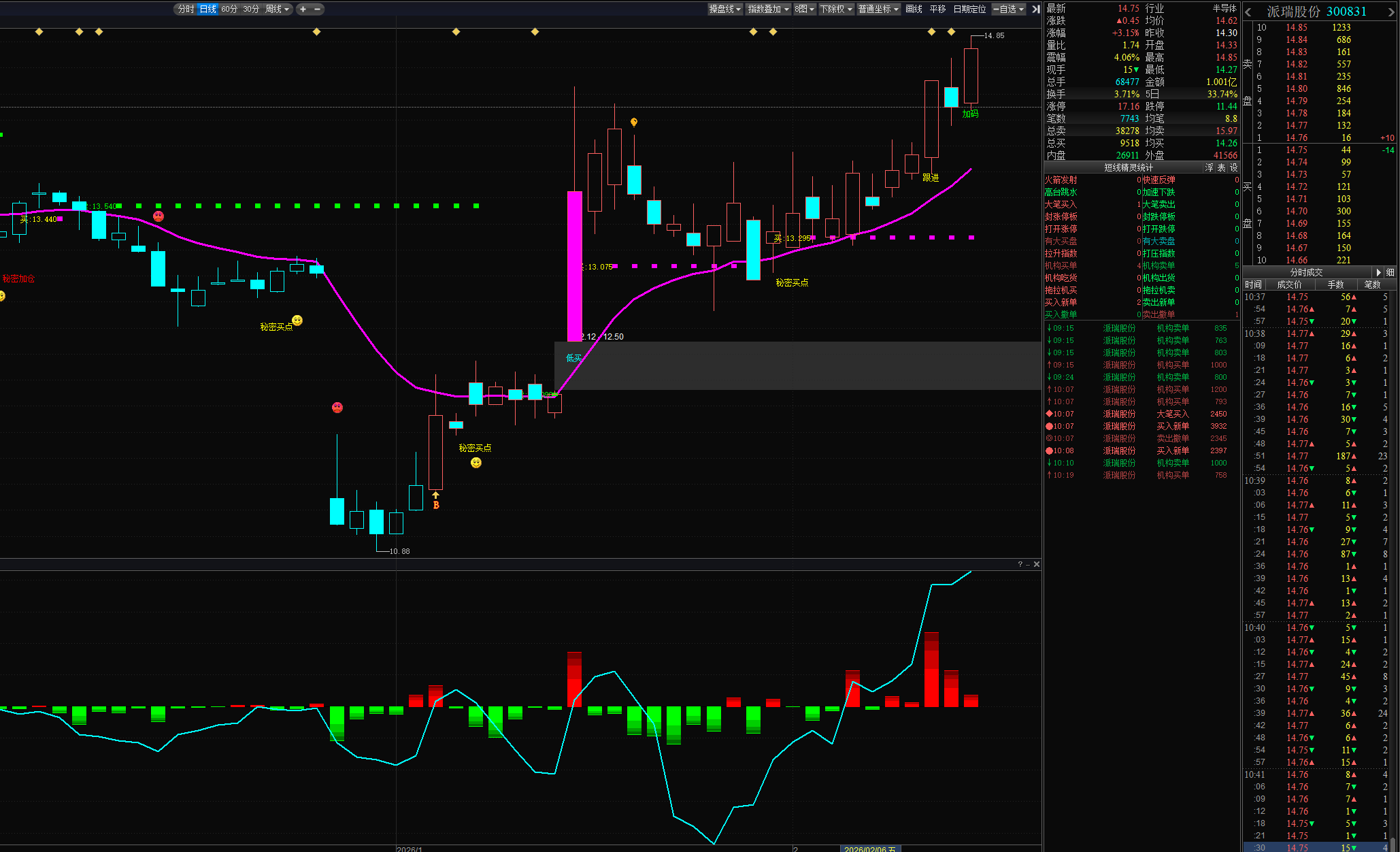Click the 细 detail button beside 分时成交
Viewport: 1400px width, 852px height.
1390,272
